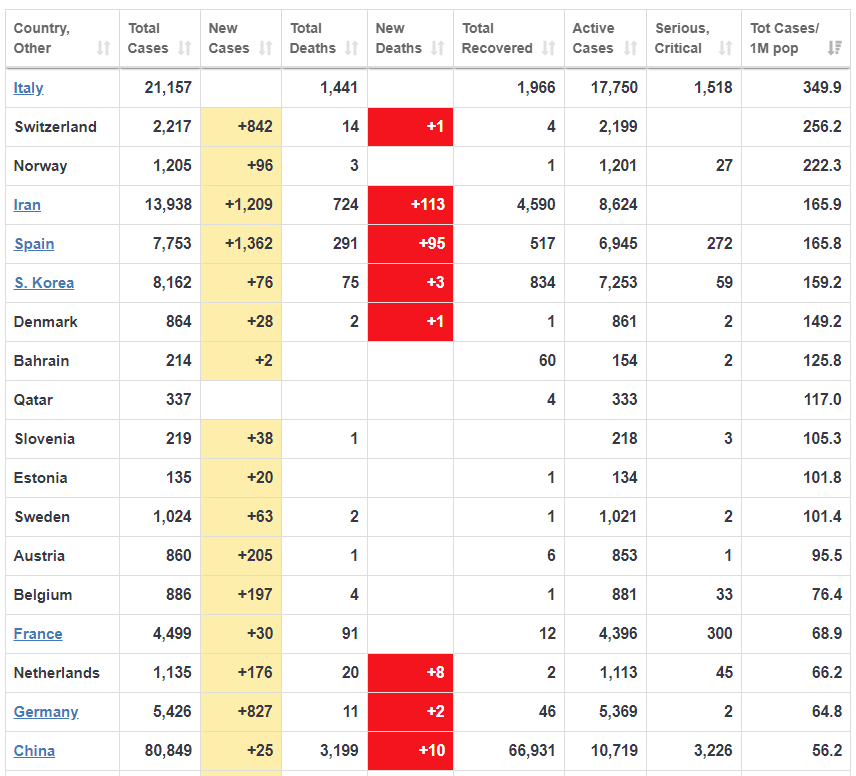Select the Sweden row name
Screen dimensions: 856x776
tap(42, 517)
